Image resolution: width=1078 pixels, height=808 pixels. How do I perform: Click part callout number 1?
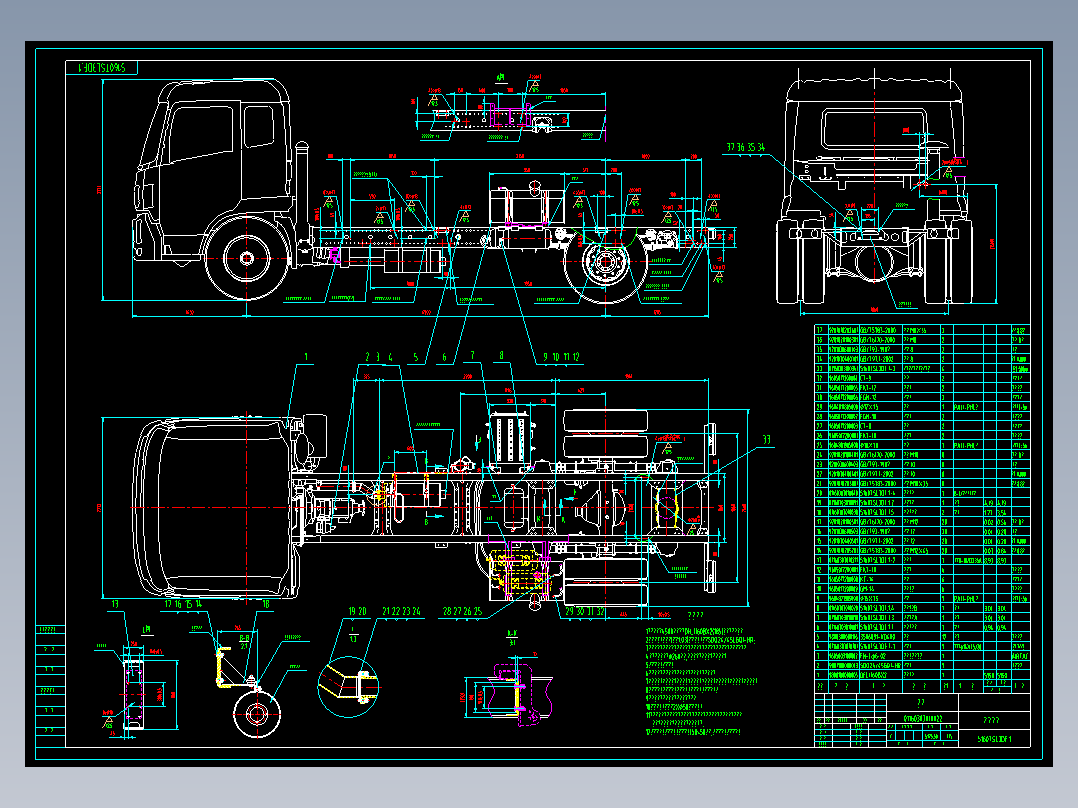coord(306,358)
